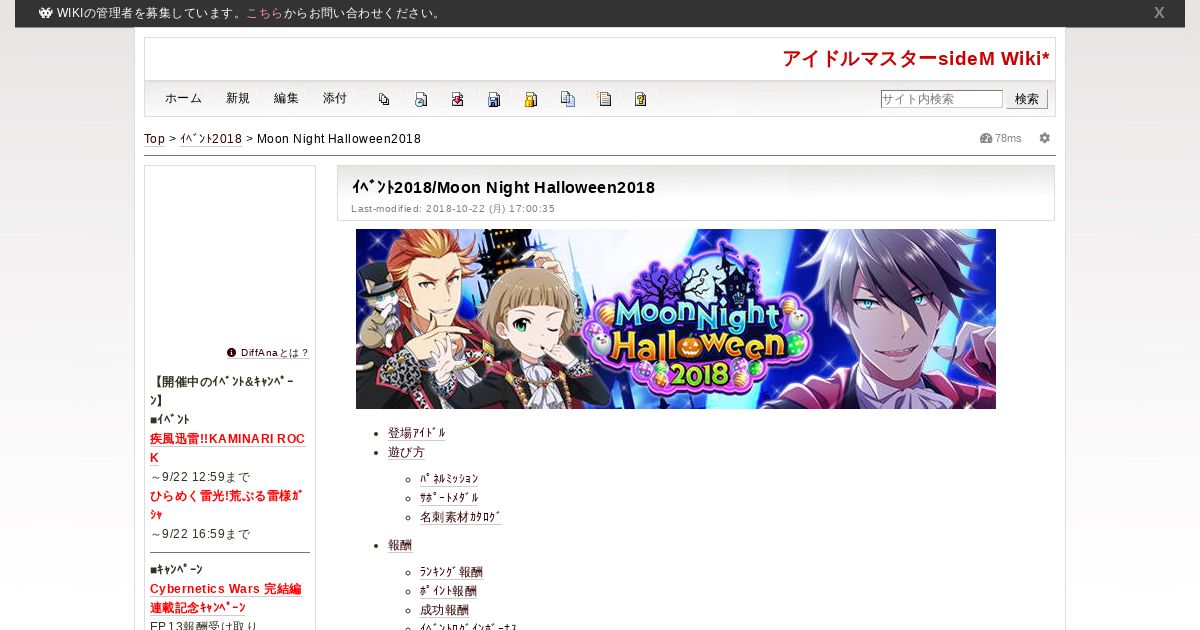Screen dimensions: 1200x630
Task: Click the blue duplicate pages icon
Action: (568, 99)
